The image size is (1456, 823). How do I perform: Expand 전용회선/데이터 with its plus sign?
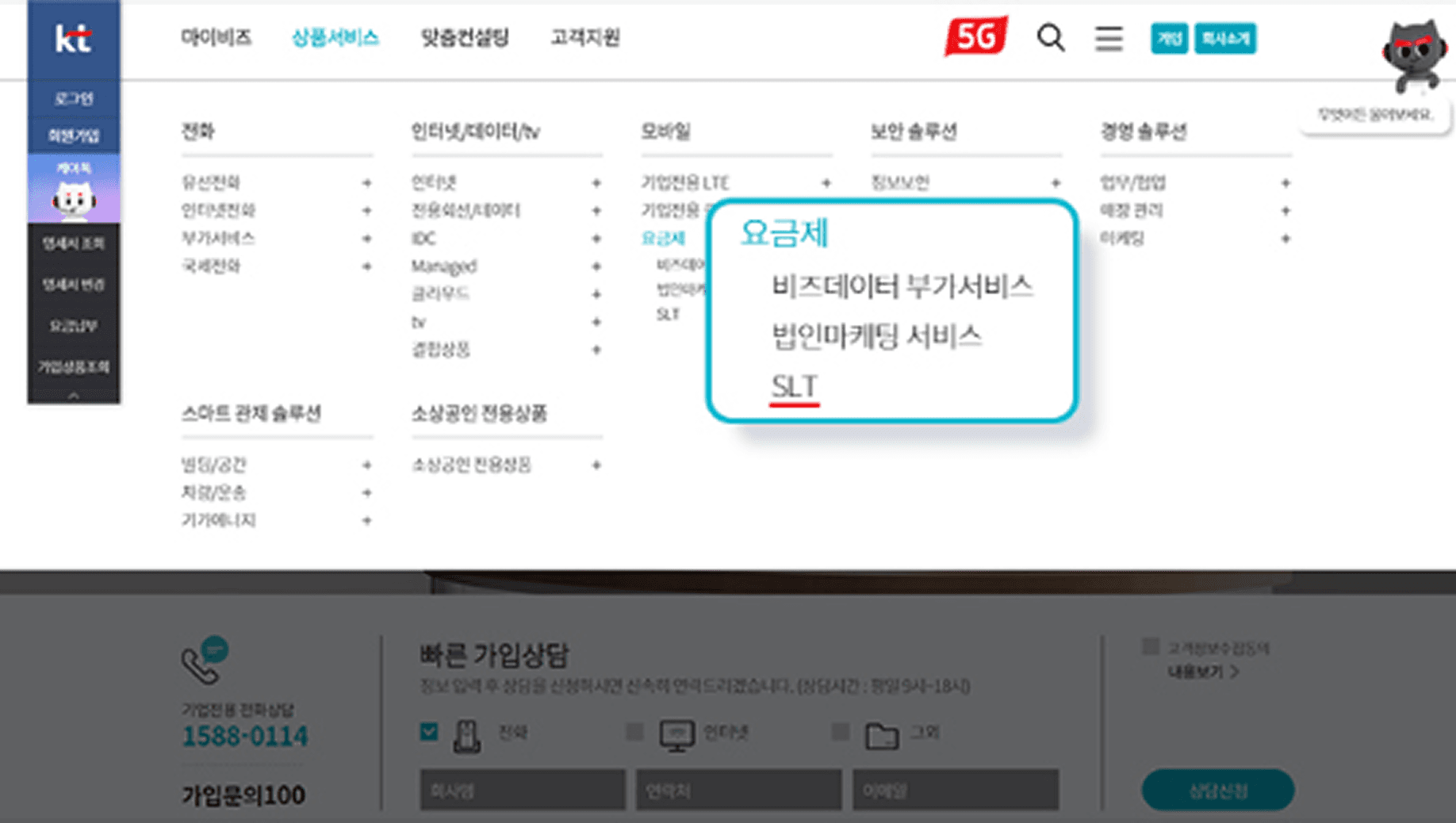[596, 211]
